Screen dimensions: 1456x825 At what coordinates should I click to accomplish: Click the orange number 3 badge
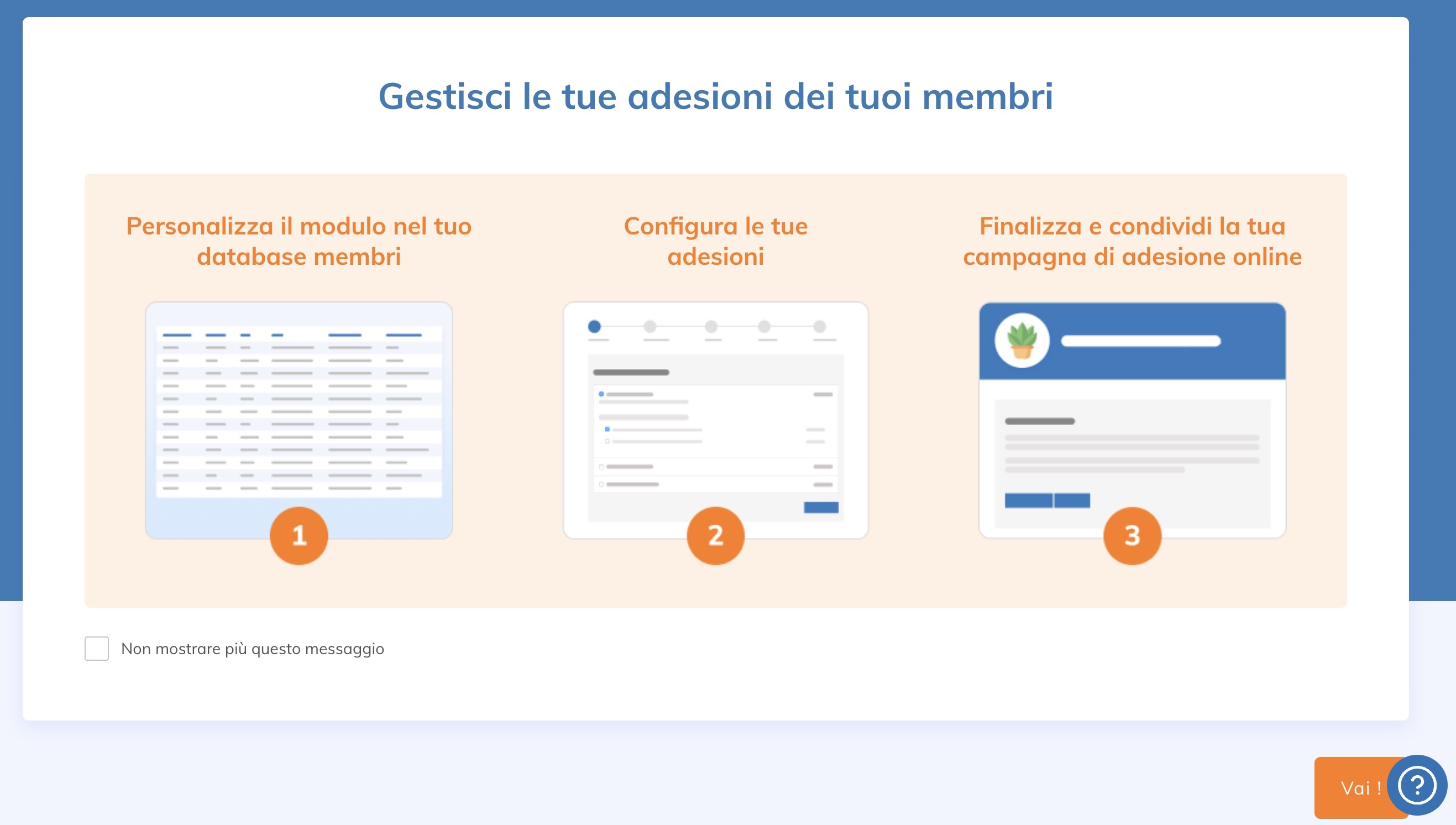coord(1132,535)
